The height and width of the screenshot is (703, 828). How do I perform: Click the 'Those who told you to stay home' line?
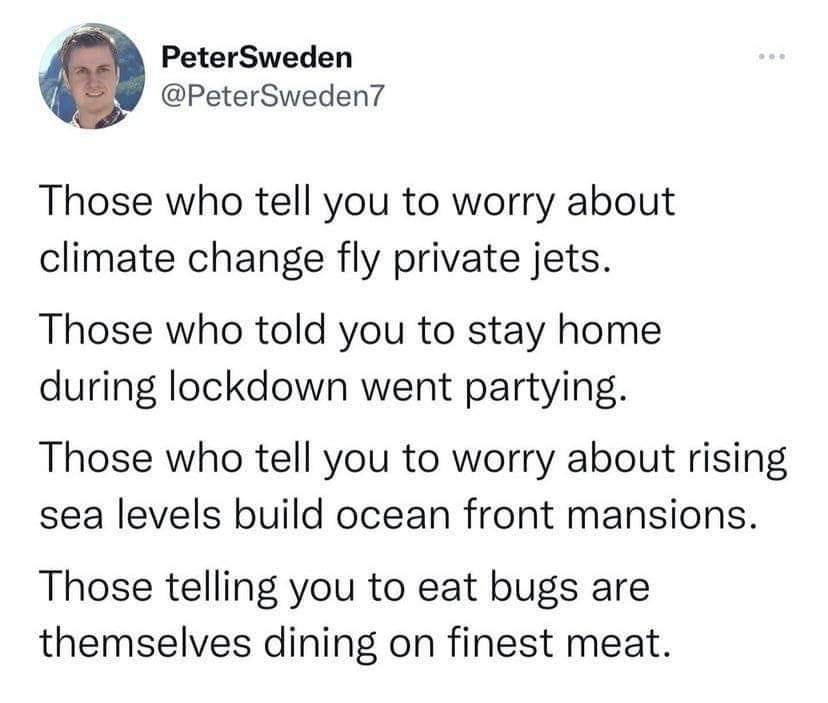coord(351,331)
